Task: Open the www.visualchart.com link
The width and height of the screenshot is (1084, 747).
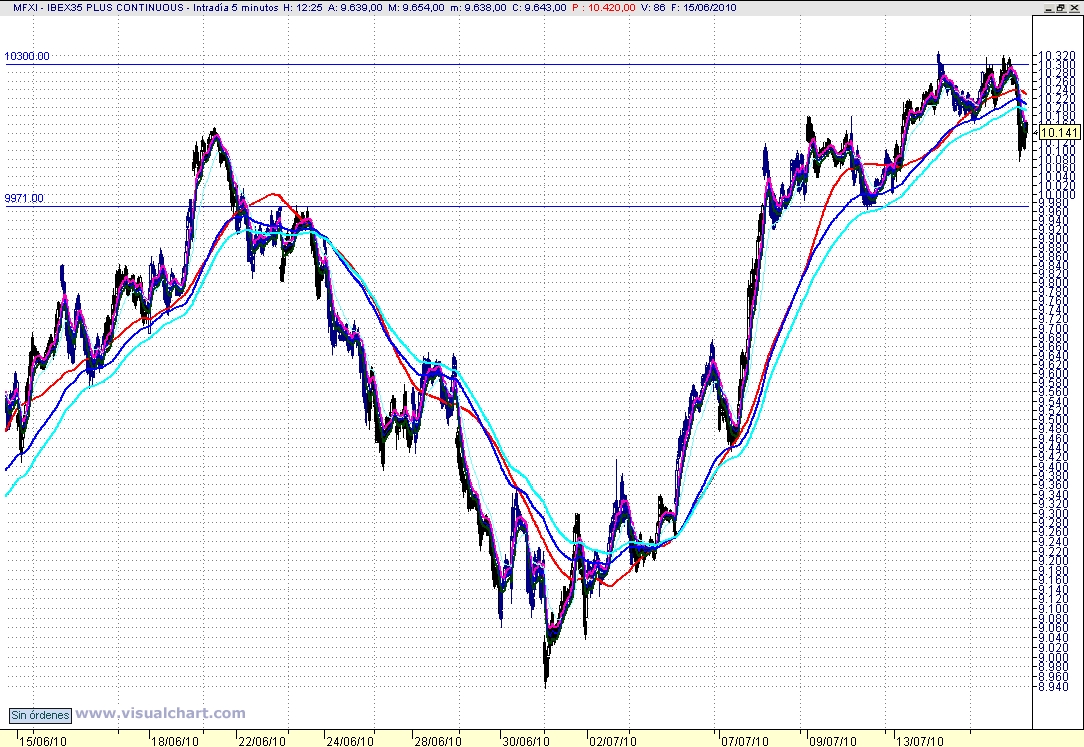Action: tap(160, 713)
